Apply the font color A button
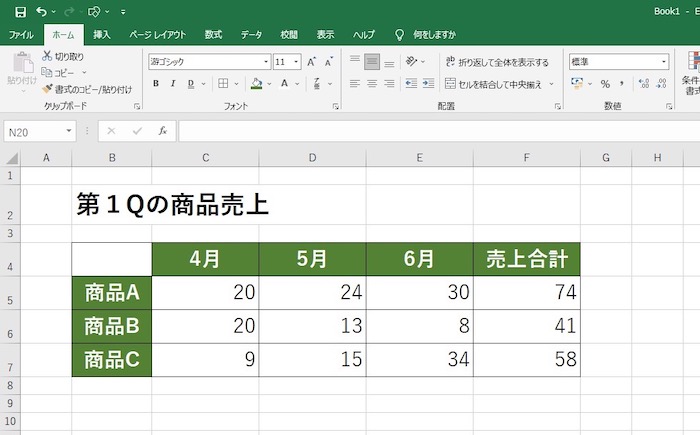Viewport: 700px width, 435px height. coord(284,84)
